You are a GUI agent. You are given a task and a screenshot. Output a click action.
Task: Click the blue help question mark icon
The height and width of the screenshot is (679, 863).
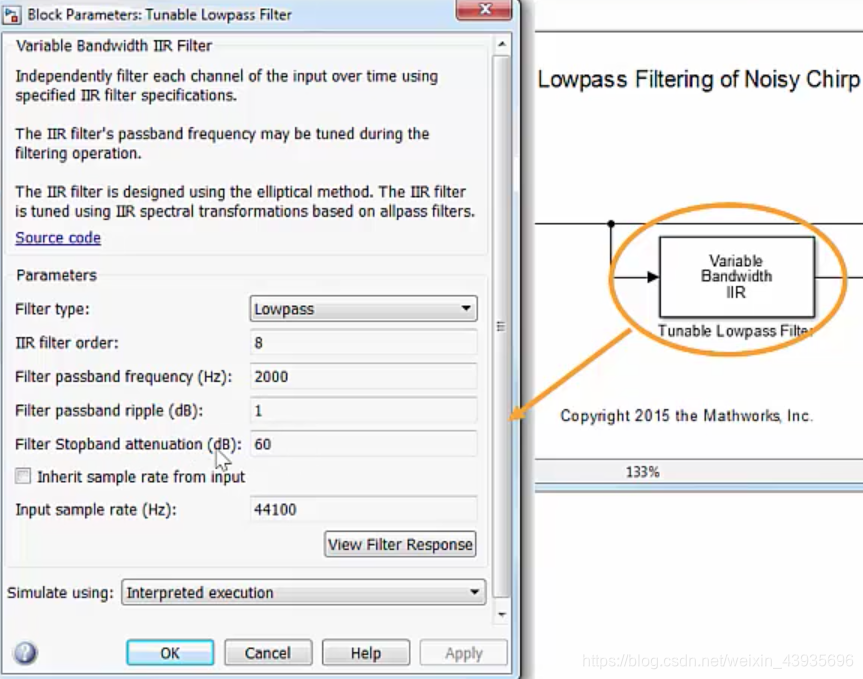(25, 653)
